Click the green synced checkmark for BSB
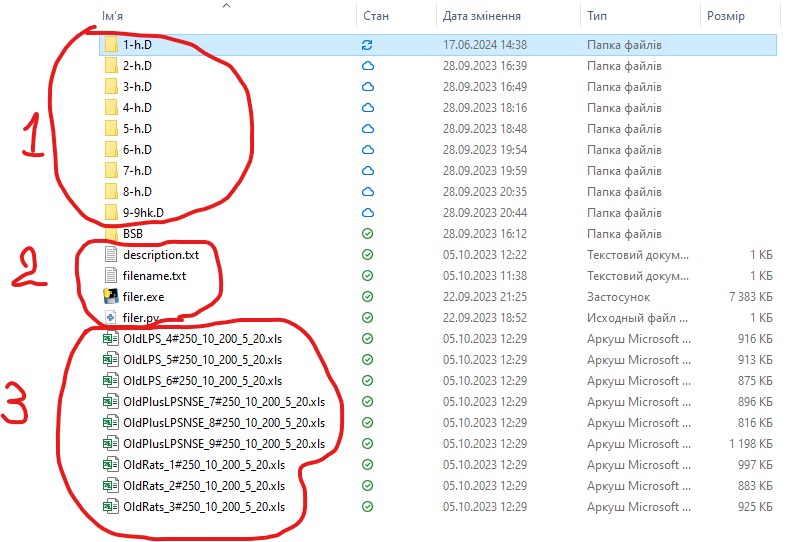Viewport: 809px width, 542px height. [x=367, y=234]
